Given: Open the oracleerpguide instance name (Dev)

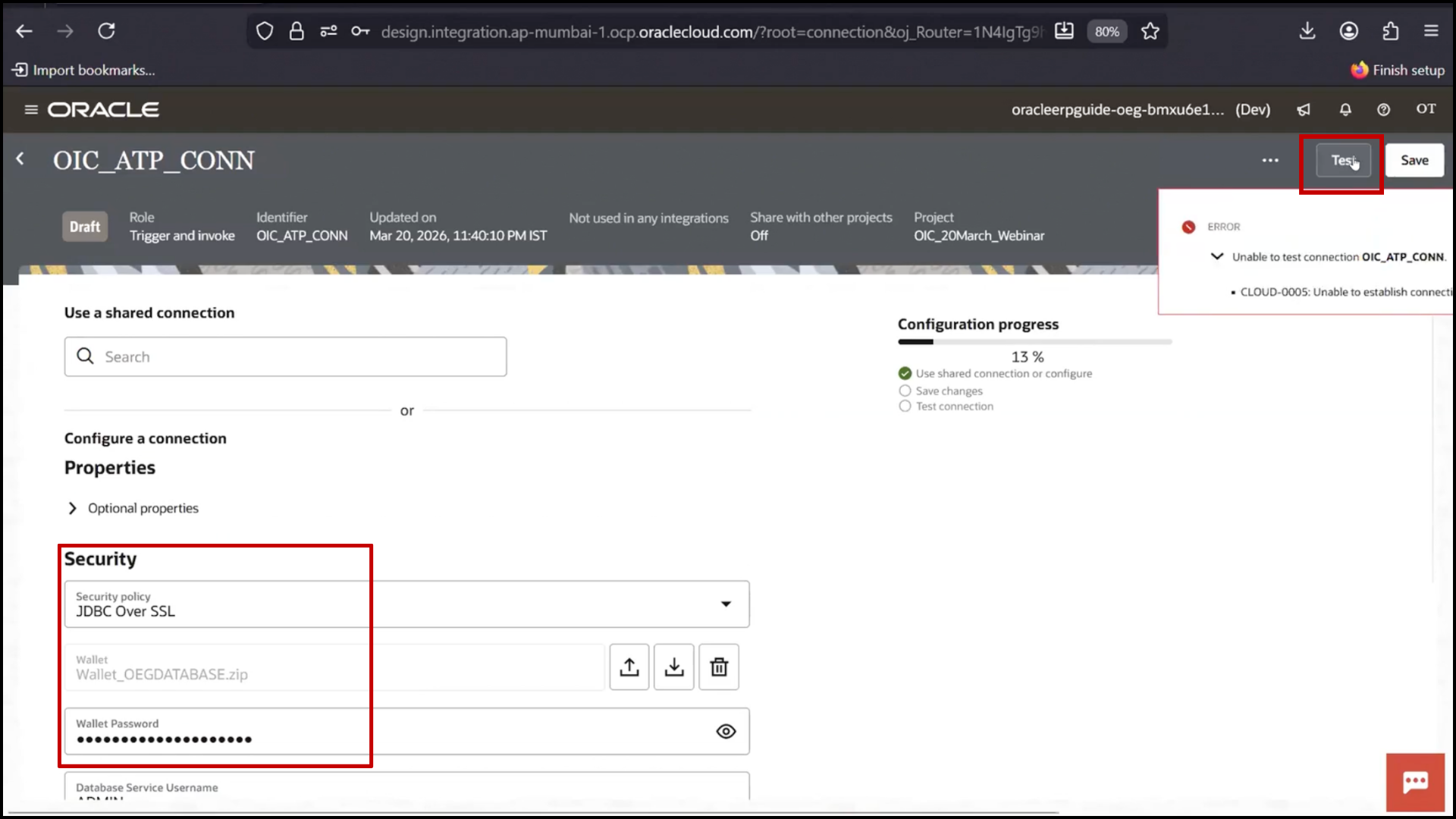Looking at the screenshot, I should [x=1141, y=109].
